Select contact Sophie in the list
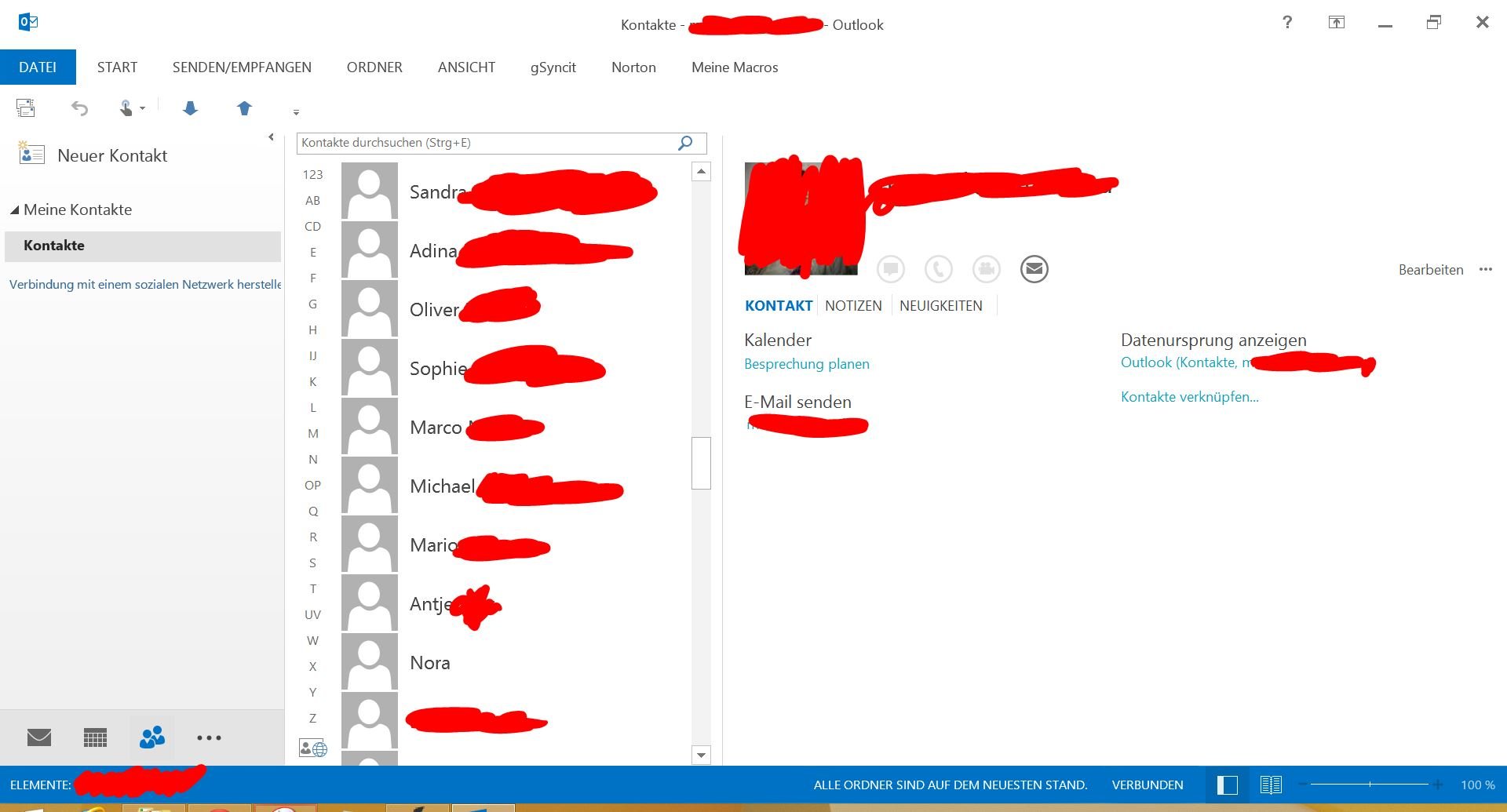Screen dimensions: 1507x812 [514, 368]
